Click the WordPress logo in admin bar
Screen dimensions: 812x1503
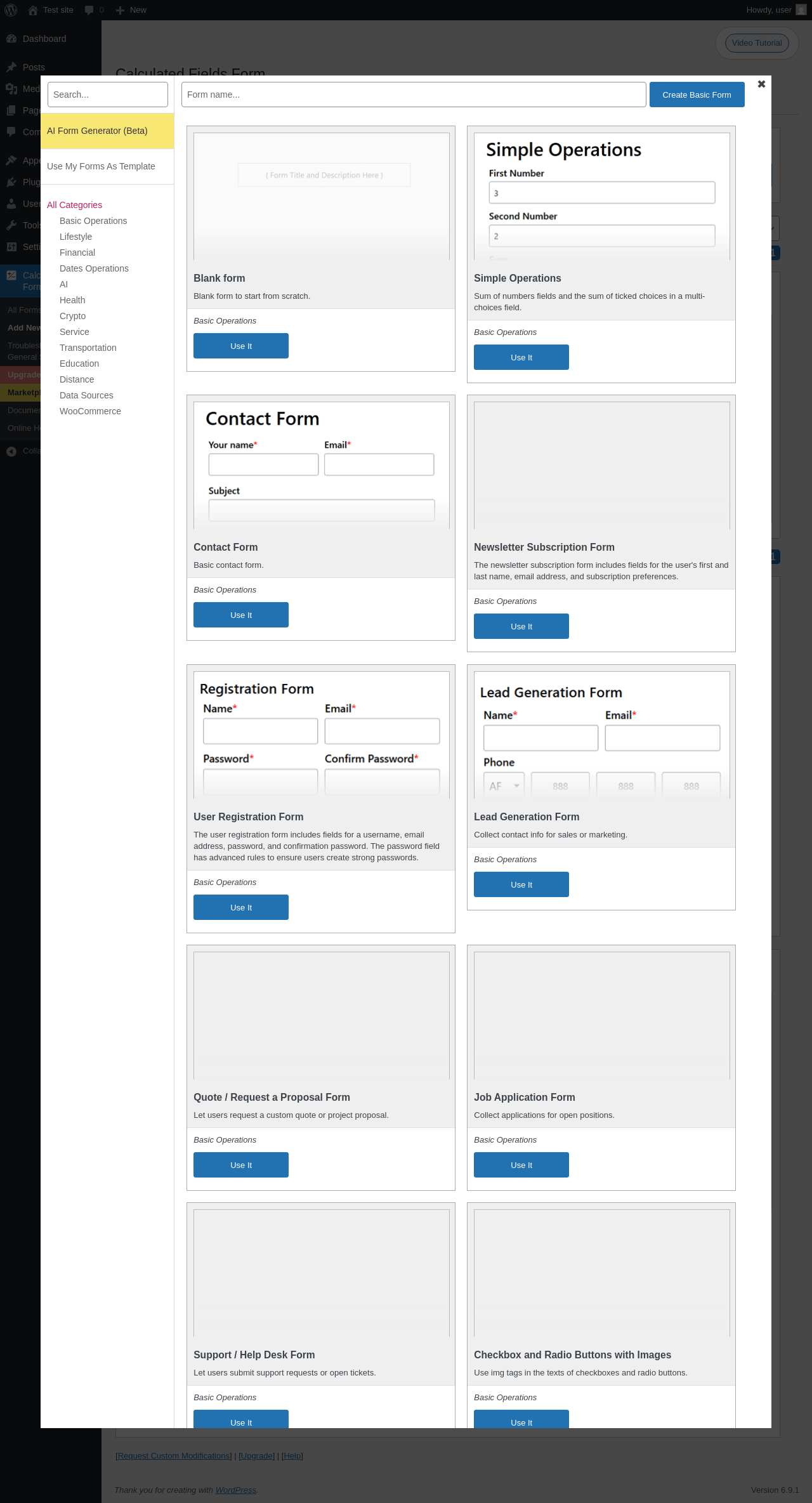(11, 10)
